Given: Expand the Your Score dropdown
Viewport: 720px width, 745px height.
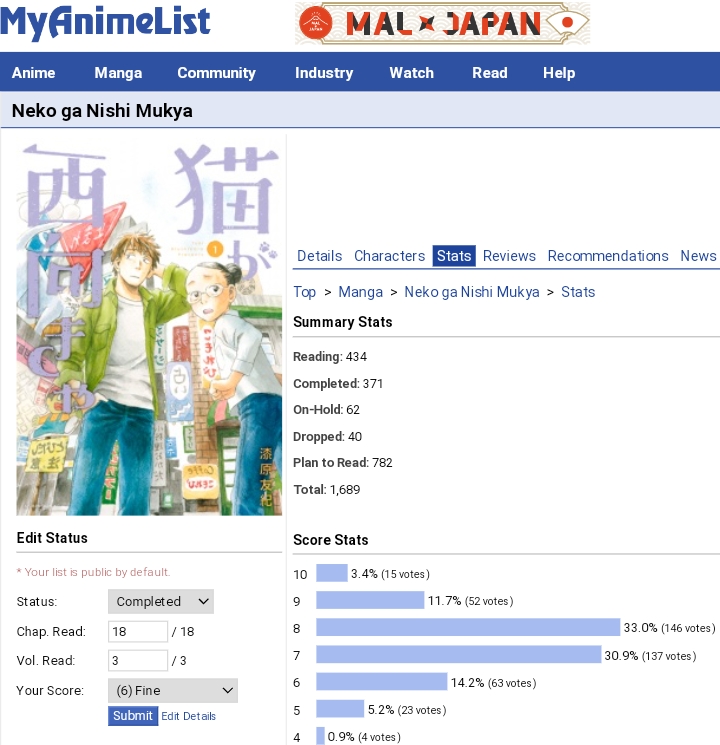Looking at the screenshot, I should pos(173,690).
